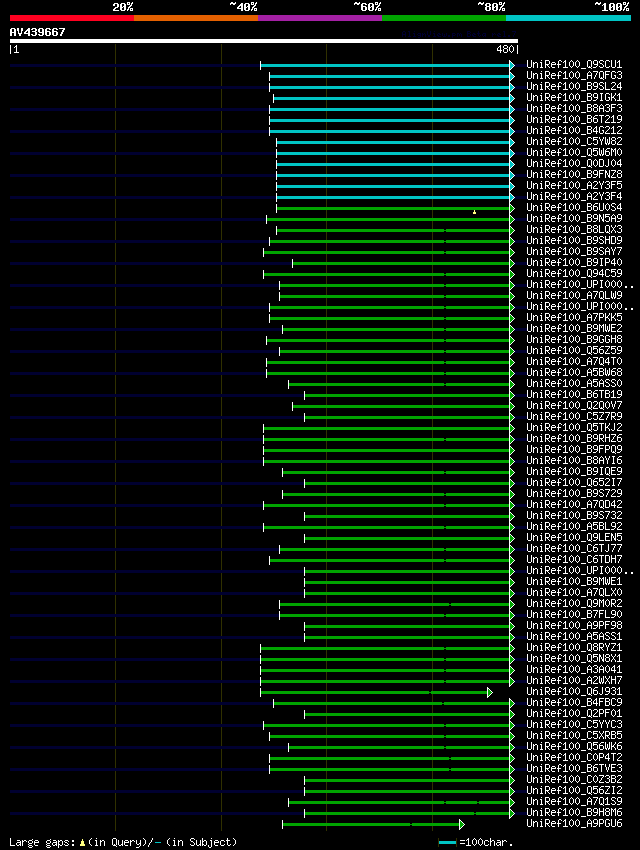The image size is (640, 850).
Task: Select subject label UniRef100_Q9M0R2
Action: tap(574, 603)
